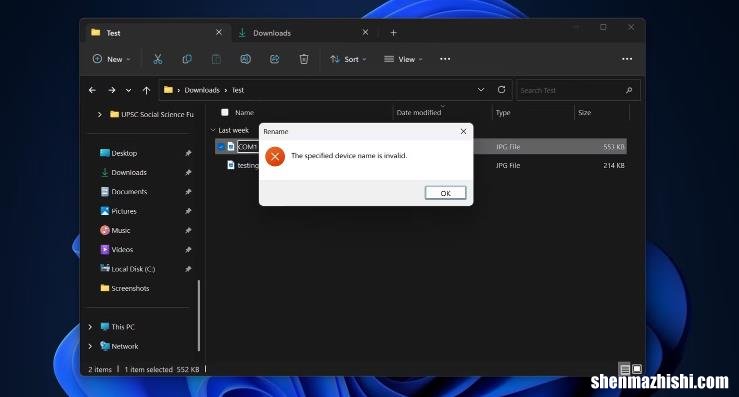Click the Cut scissors icon
739x397 pixels.
157,59
